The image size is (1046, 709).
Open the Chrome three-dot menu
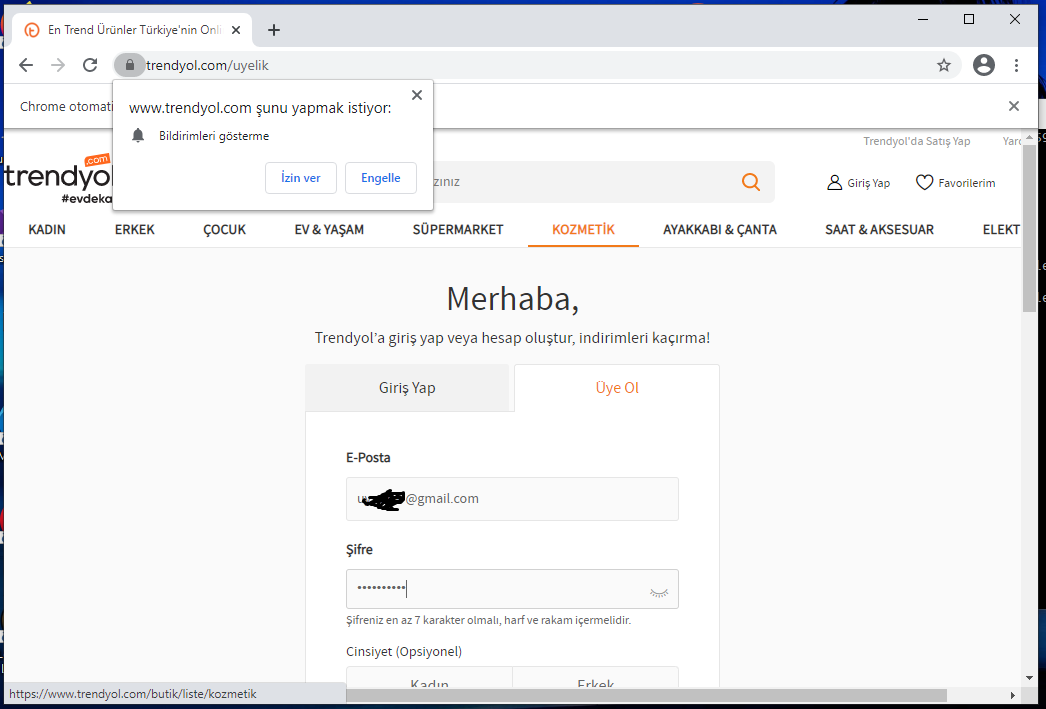pos(1016,65)
